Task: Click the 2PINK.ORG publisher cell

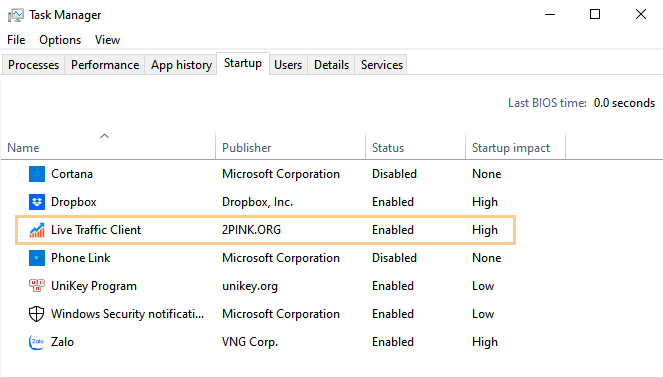Action: click(251, 230)
